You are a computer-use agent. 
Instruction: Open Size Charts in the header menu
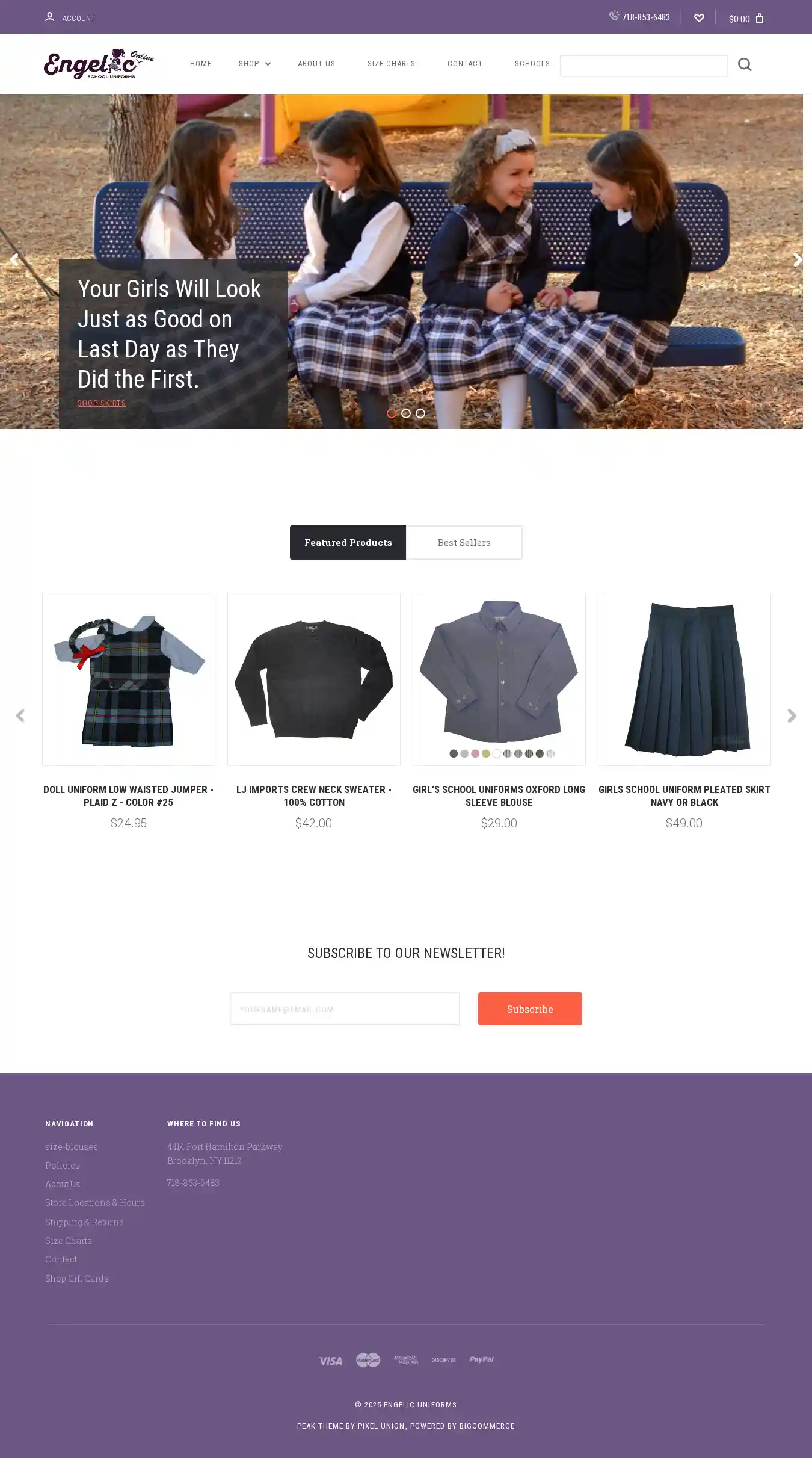[391, 64]
